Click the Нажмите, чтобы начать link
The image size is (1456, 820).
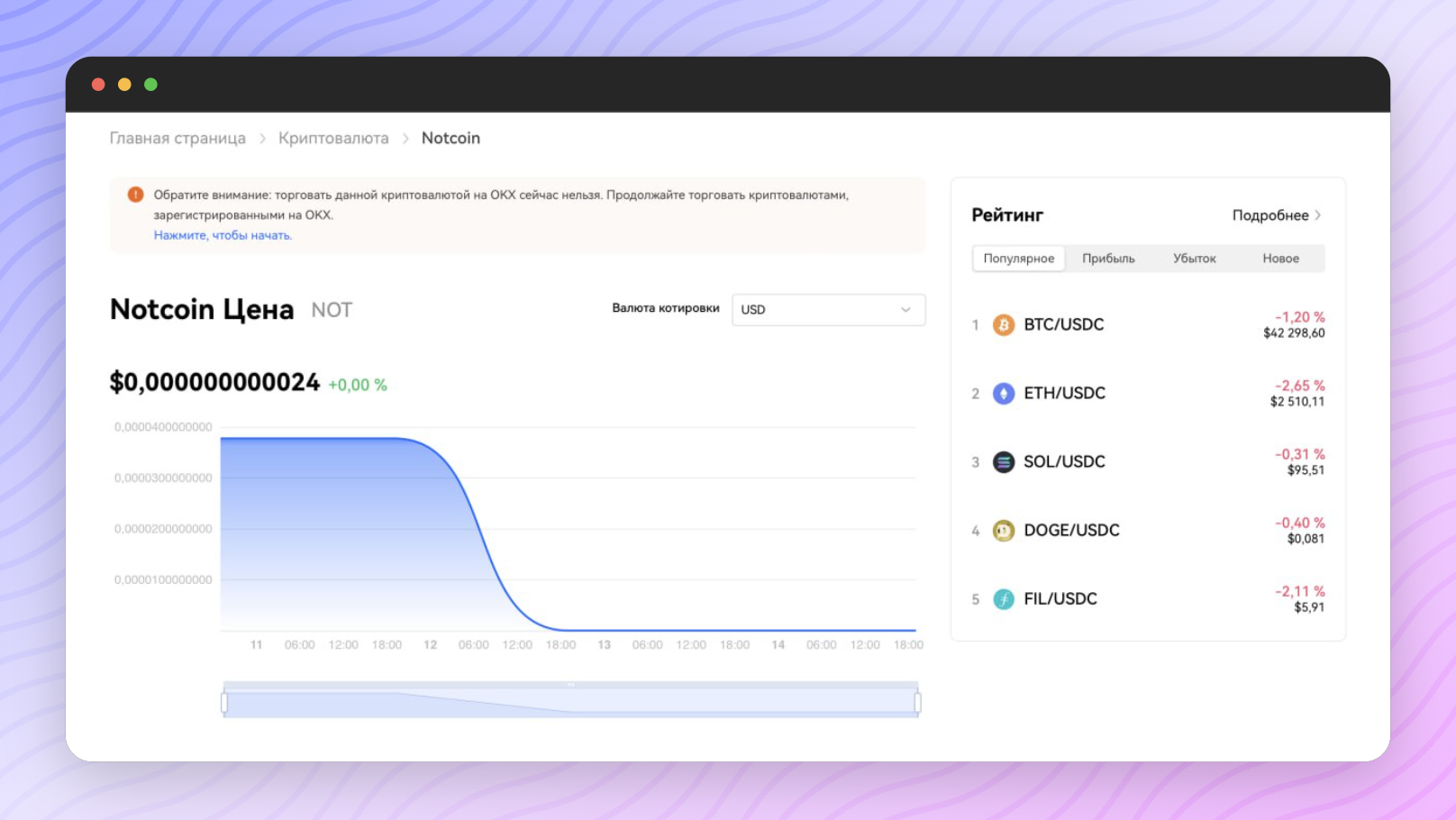tap(223, 235)
